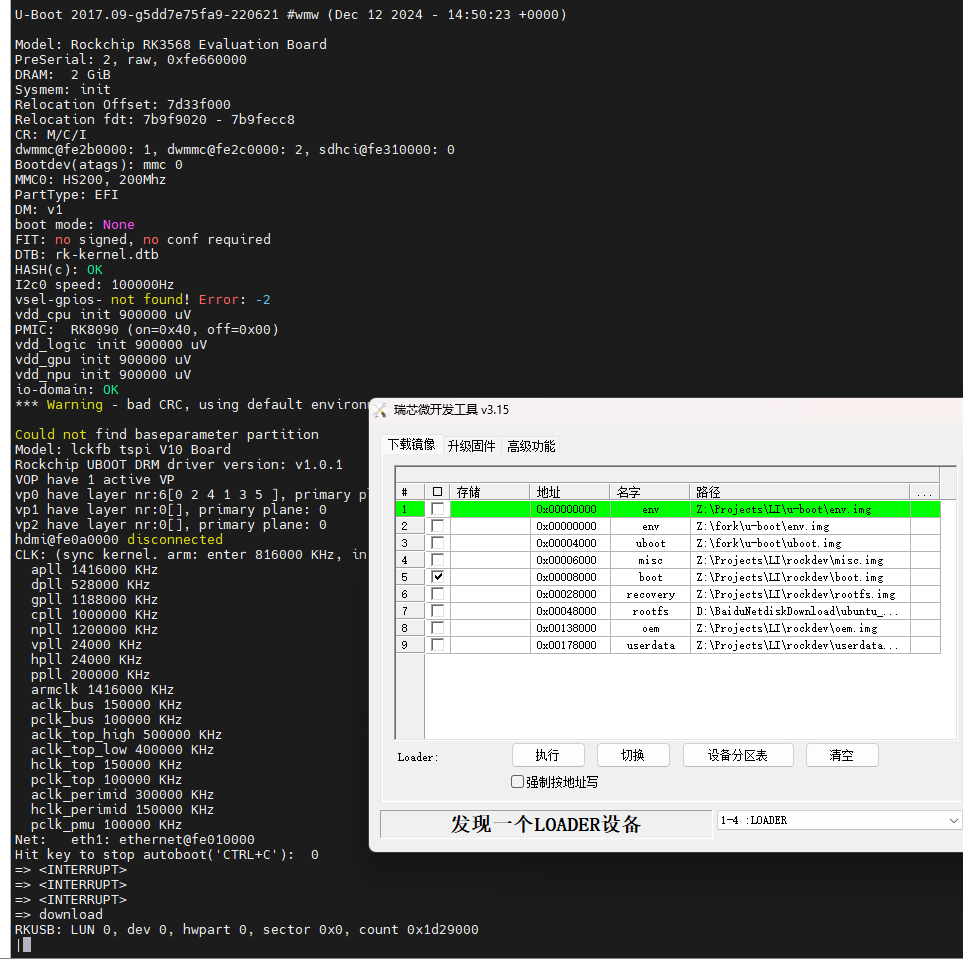Screen dimensions: 963x963
Task: Toggle checkbox for row 1 env
Action: (437, 509)
